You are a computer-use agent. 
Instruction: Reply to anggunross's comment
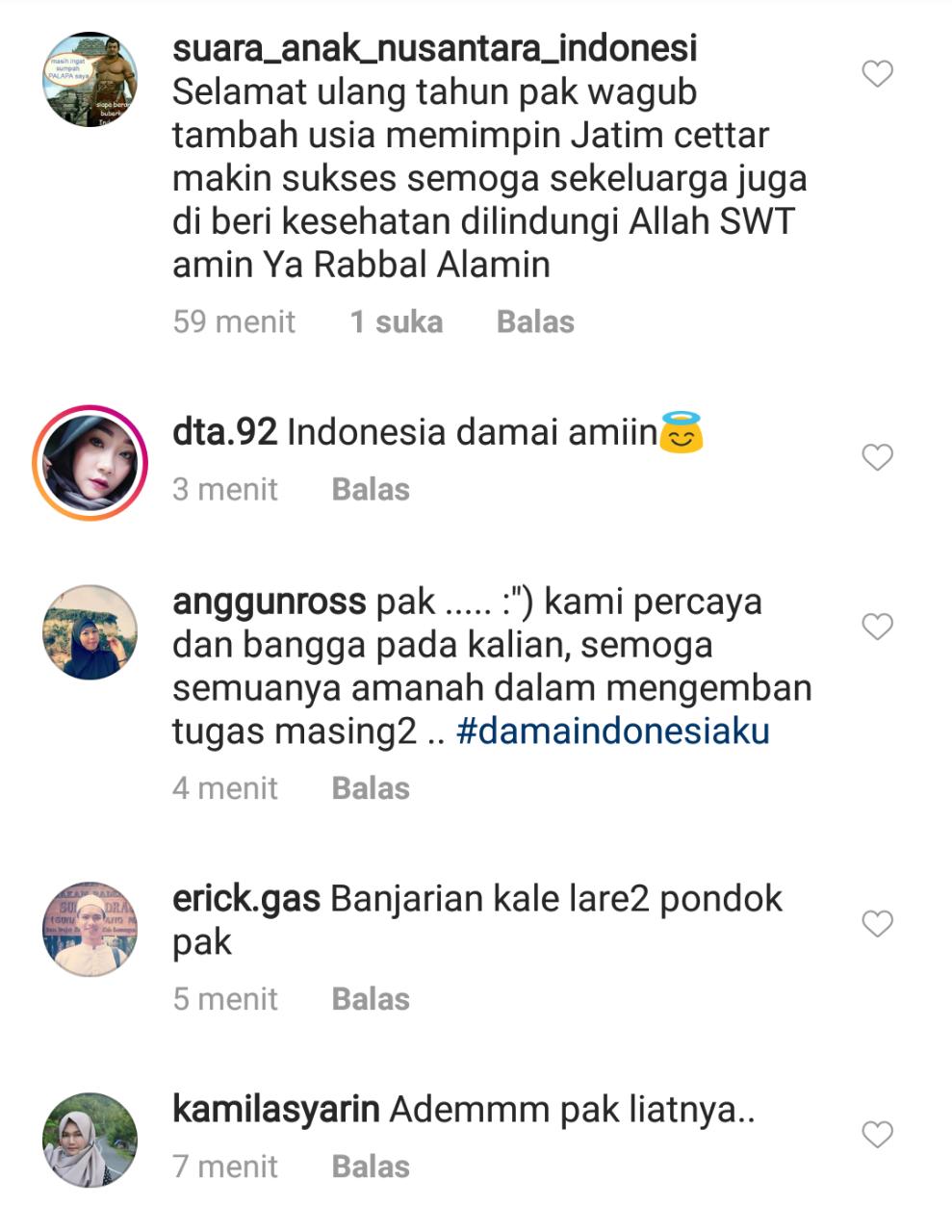(x=371, y=788)
